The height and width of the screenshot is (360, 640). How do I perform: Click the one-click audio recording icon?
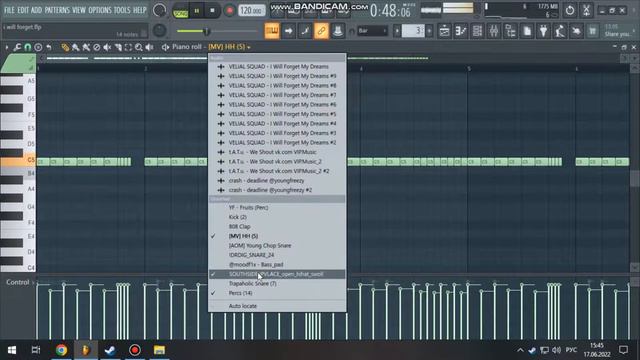[x=576, y=31]
